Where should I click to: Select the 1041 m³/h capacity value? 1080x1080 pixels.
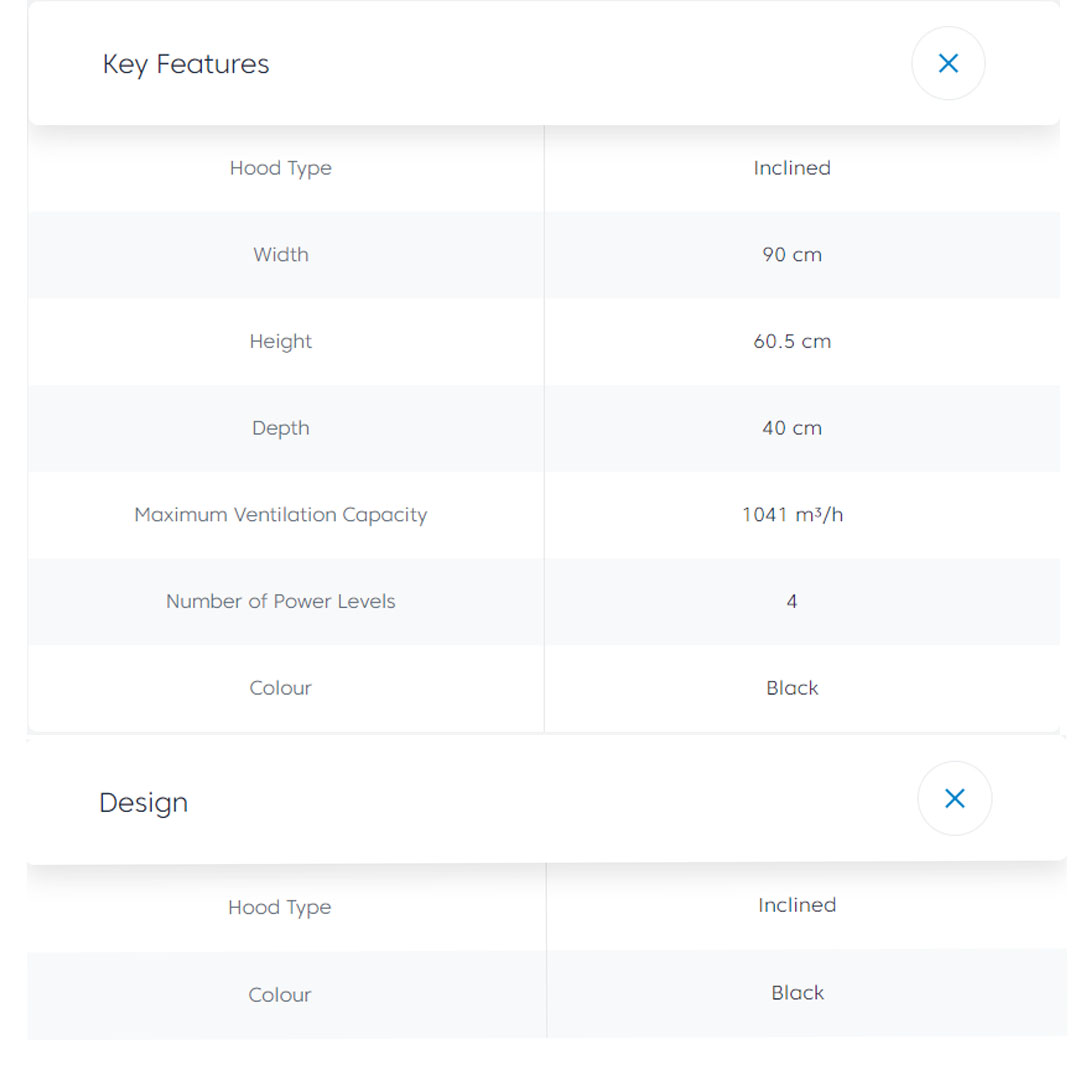[x=791, y=515]
